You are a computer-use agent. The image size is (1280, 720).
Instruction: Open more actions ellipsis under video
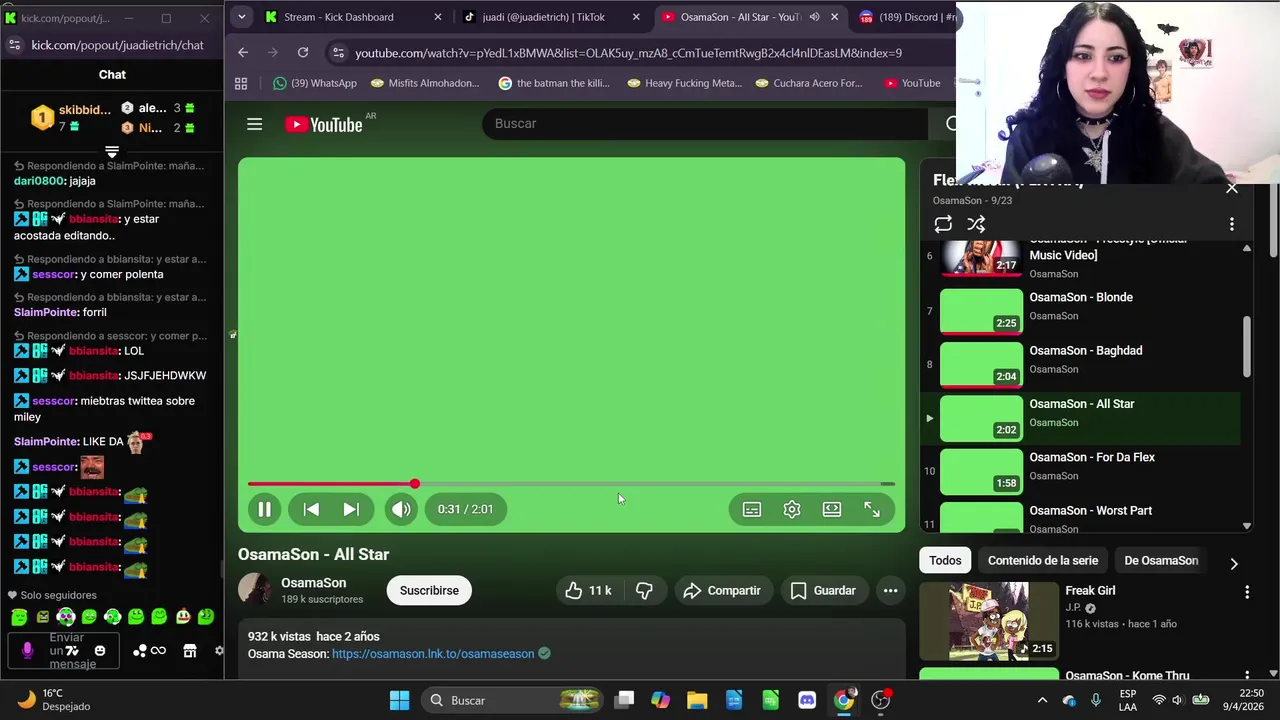pyautogui.click(x=890, y=590)
